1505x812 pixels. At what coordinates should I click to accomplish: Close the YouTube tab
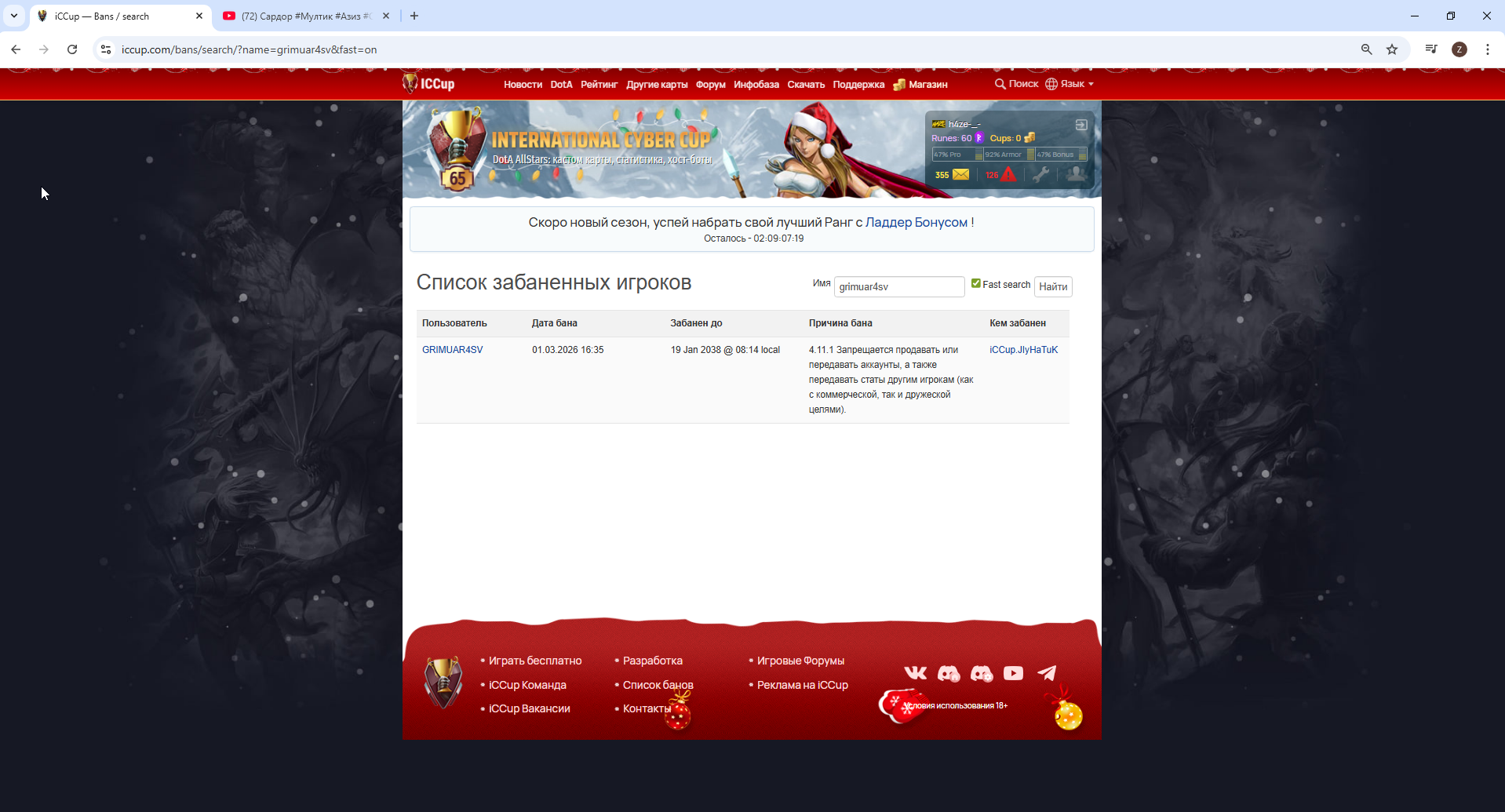[386, 16]
